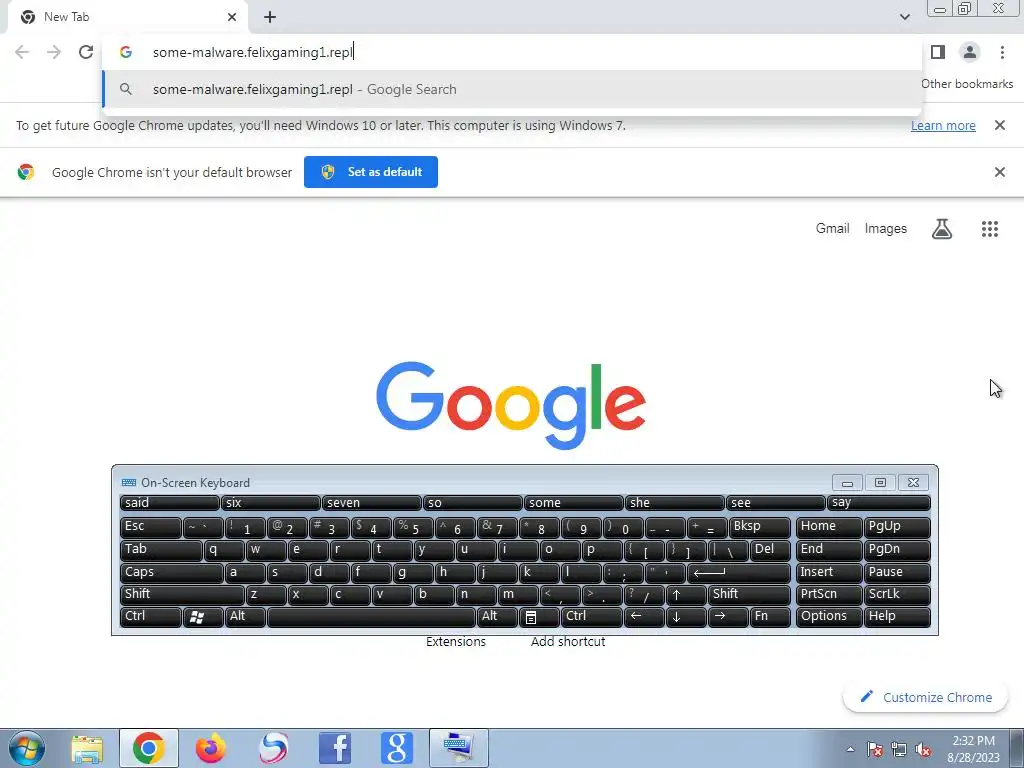
Task: Open a new tab with plus icon
Action: tap(270, 17)
